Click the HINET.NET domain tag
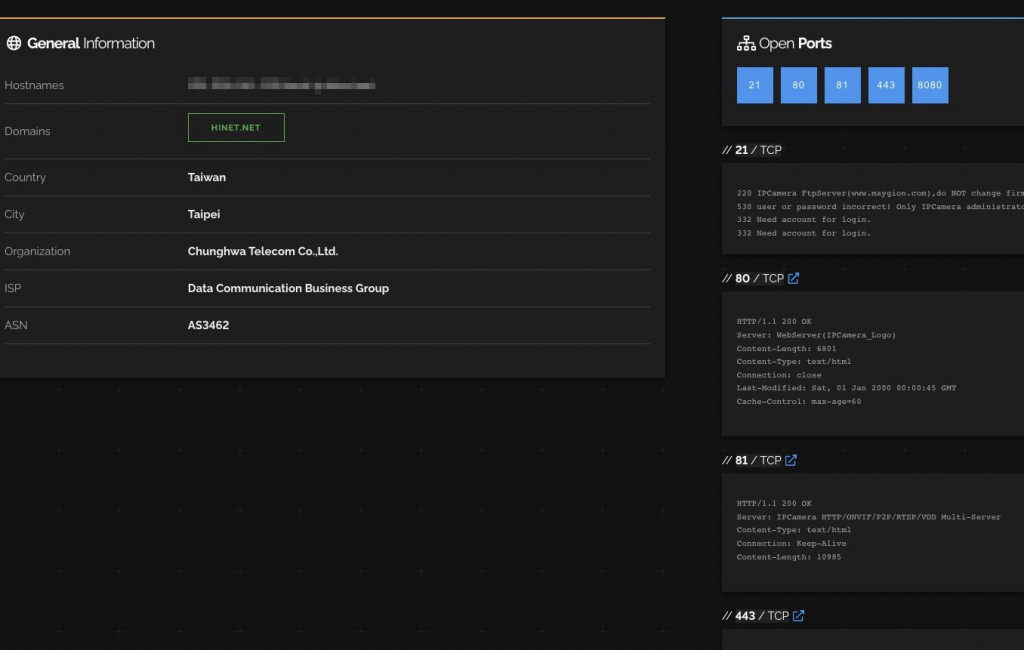The image size is (1024, 650). [236, 127]
